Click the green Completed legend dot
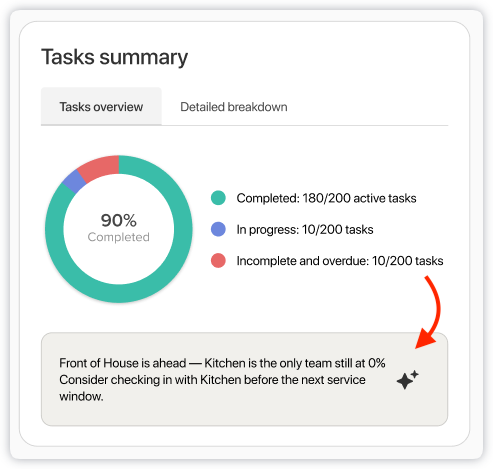This screenshot has height=469, width=493. [218, 198]
